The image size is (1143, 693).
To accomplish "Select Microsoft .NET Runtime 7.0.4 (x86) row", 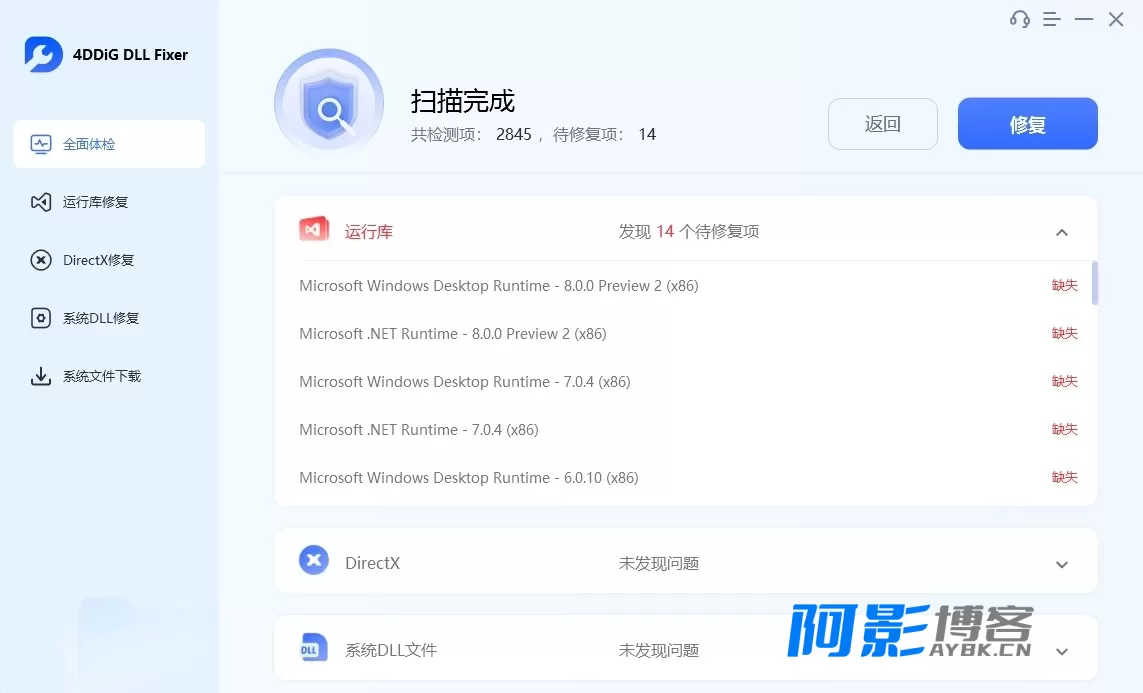I will point(688,430).
